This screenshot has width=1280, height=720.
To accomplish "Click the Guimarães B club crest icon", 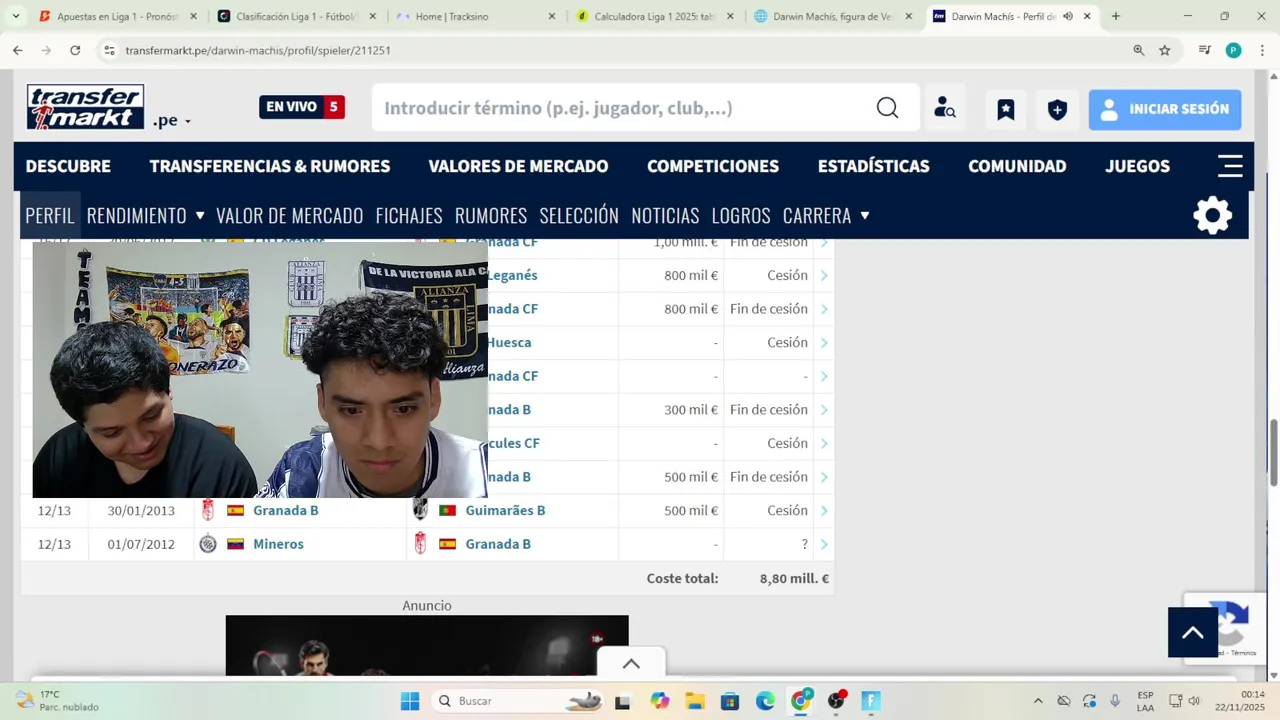I will click(420, 510).
